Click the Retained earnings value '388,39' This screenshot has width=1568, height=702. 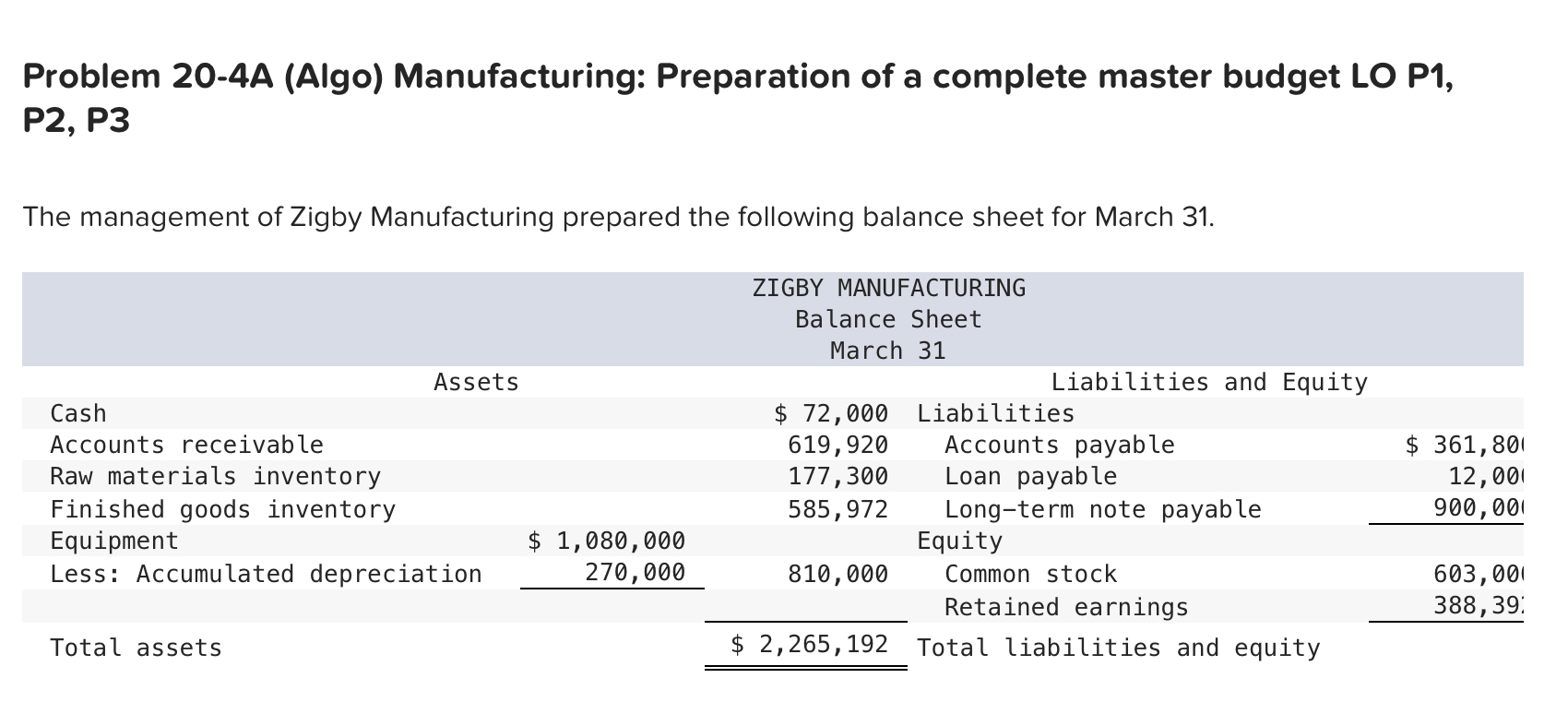pyautogui.click(x=1478, y=607)
